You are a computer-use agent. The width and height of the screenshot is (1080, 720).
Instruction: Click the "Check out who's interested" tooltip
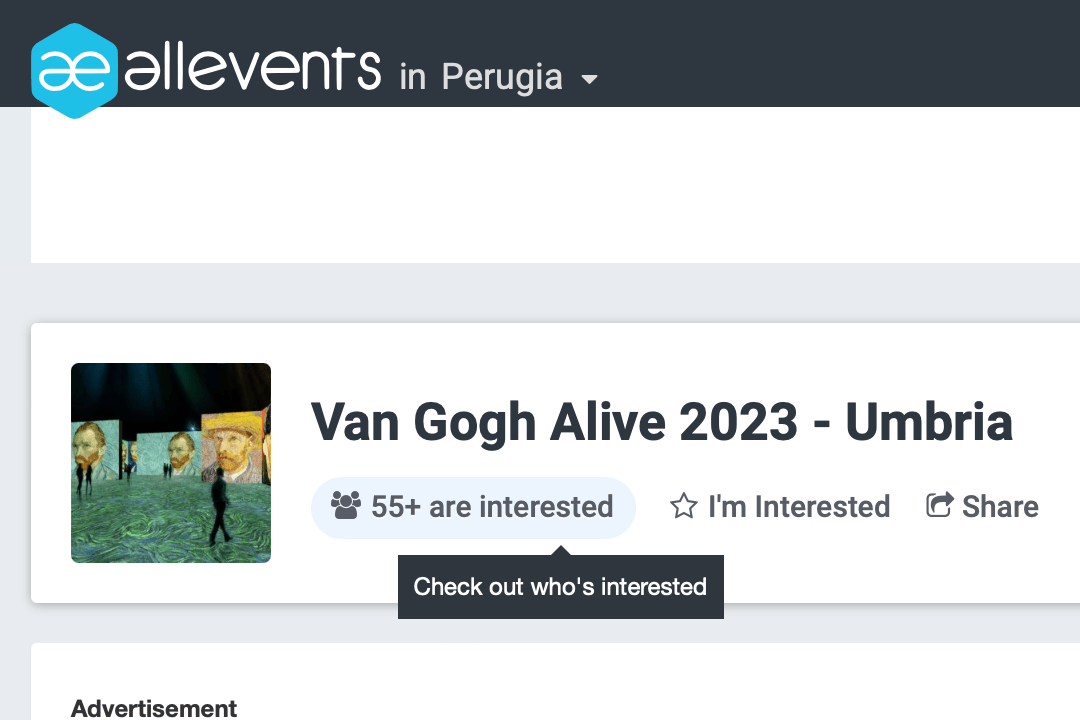click(560, 587)
